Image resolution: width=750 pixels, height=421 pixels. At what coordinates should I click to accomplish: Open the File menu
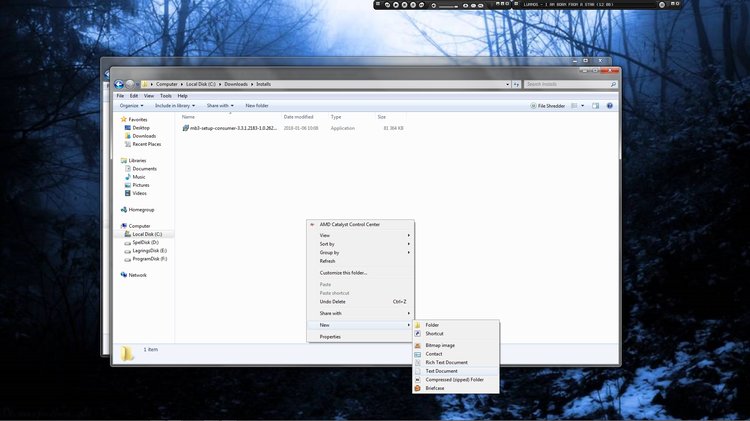pos(120,96)
